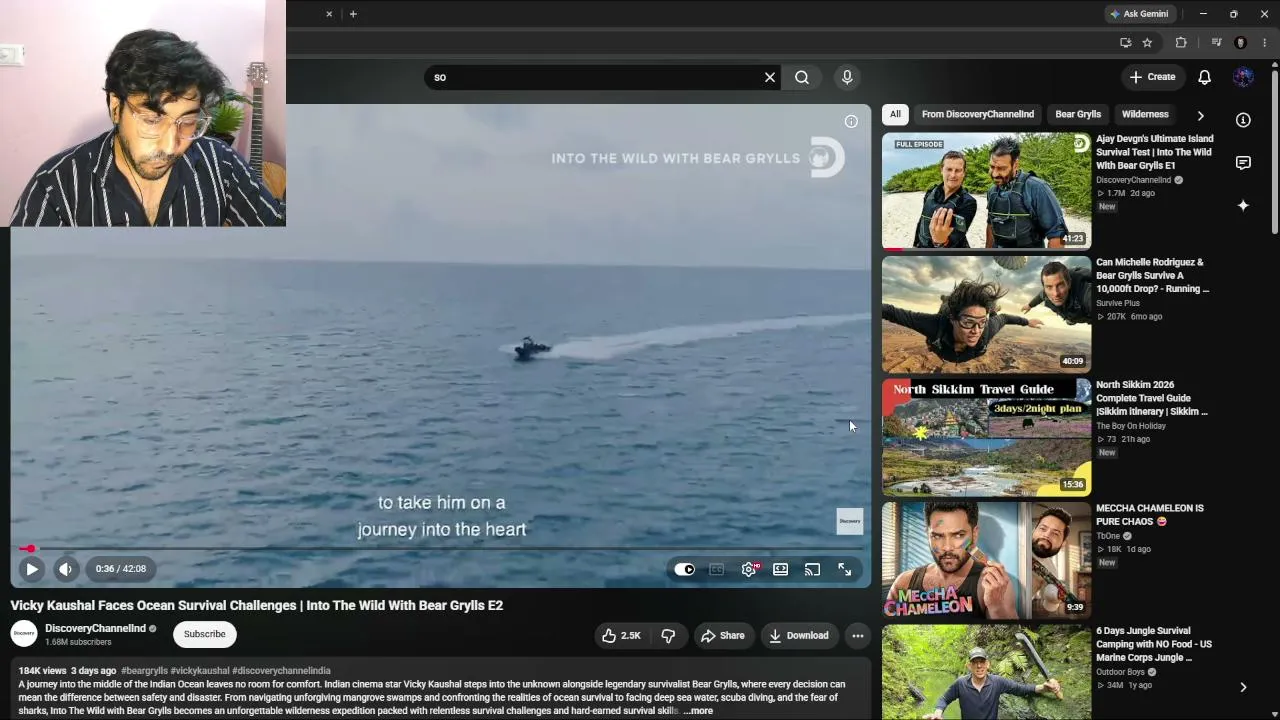Cast video with Play on TV icon
This screenshot has width=1280, height=720.
click(x=812, y=569)
